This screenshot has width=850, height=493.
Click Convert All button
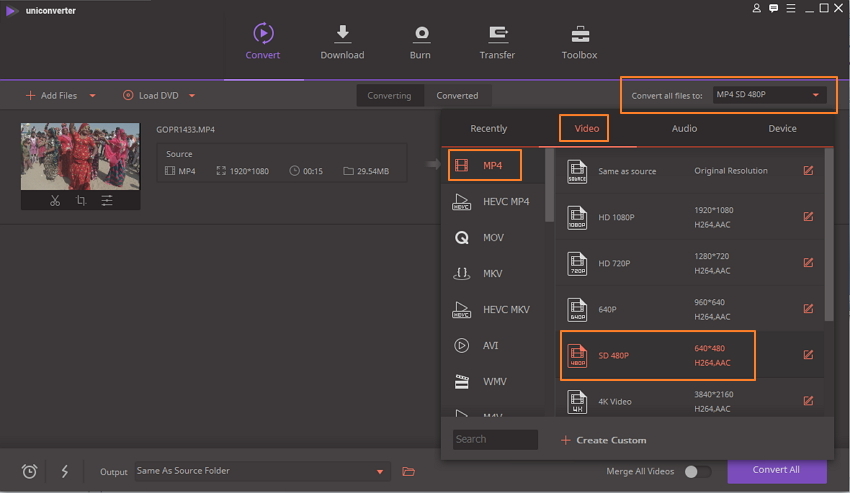point(777,470)
